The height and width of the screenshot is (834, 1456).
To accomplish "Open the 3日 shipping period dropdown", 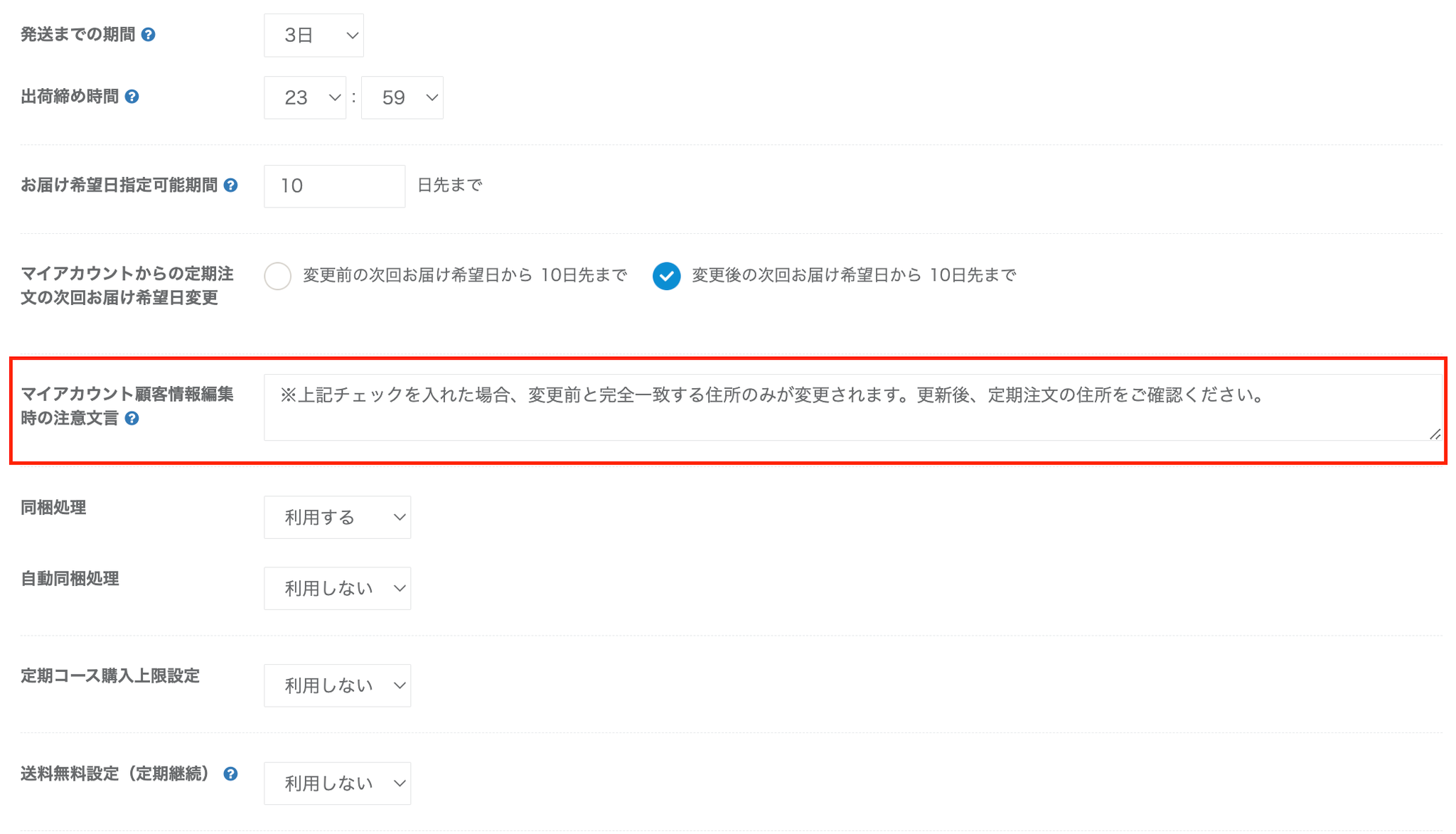I will (314, 36).
